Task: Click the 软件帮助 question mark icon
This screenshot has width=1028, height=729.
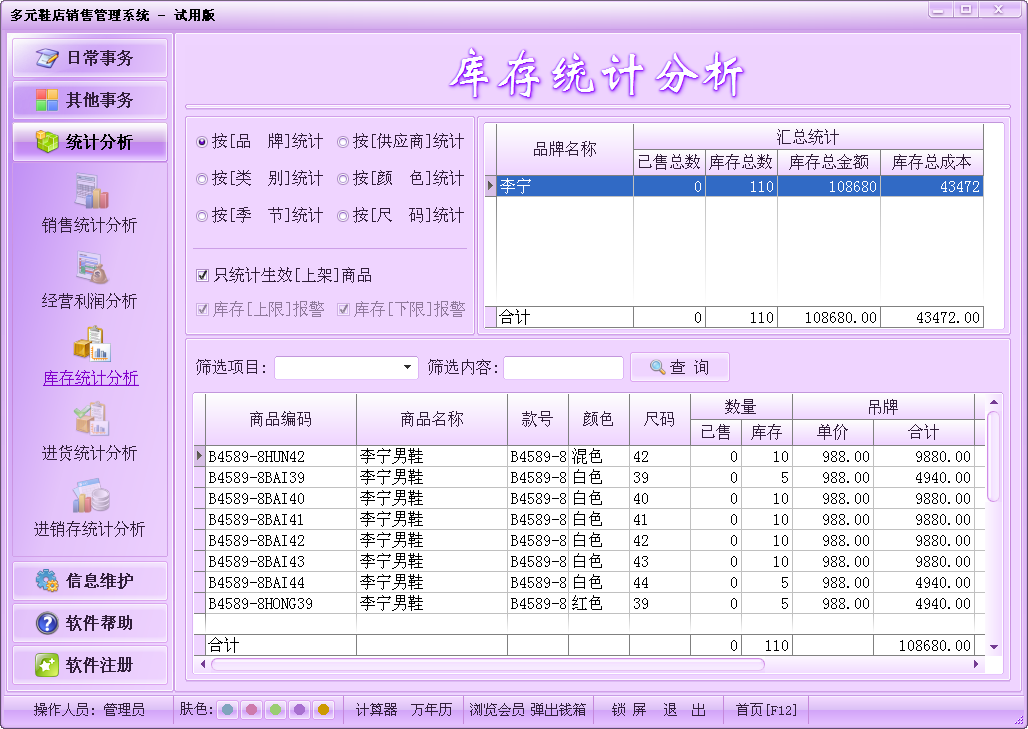Action: 47,622
